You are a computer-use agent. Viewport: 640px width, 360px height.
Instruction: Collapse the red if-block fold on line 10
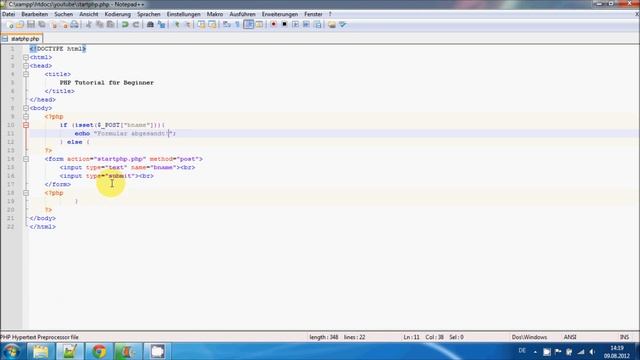pos(26,125)
